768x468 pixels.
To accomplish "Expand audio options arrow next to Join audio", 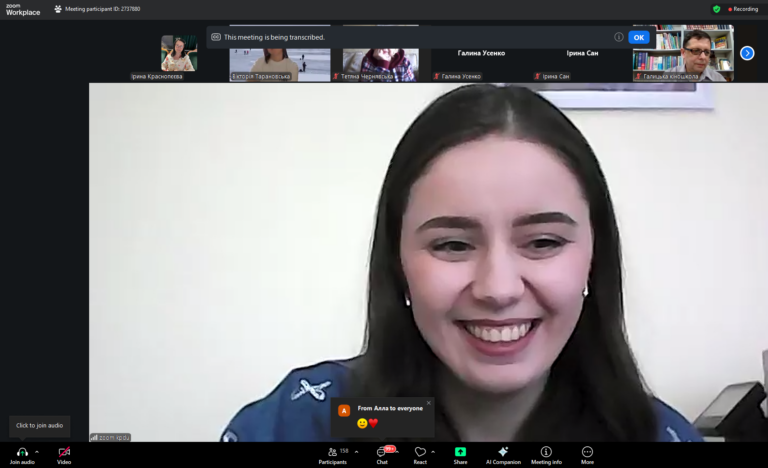I will (37, 452).
